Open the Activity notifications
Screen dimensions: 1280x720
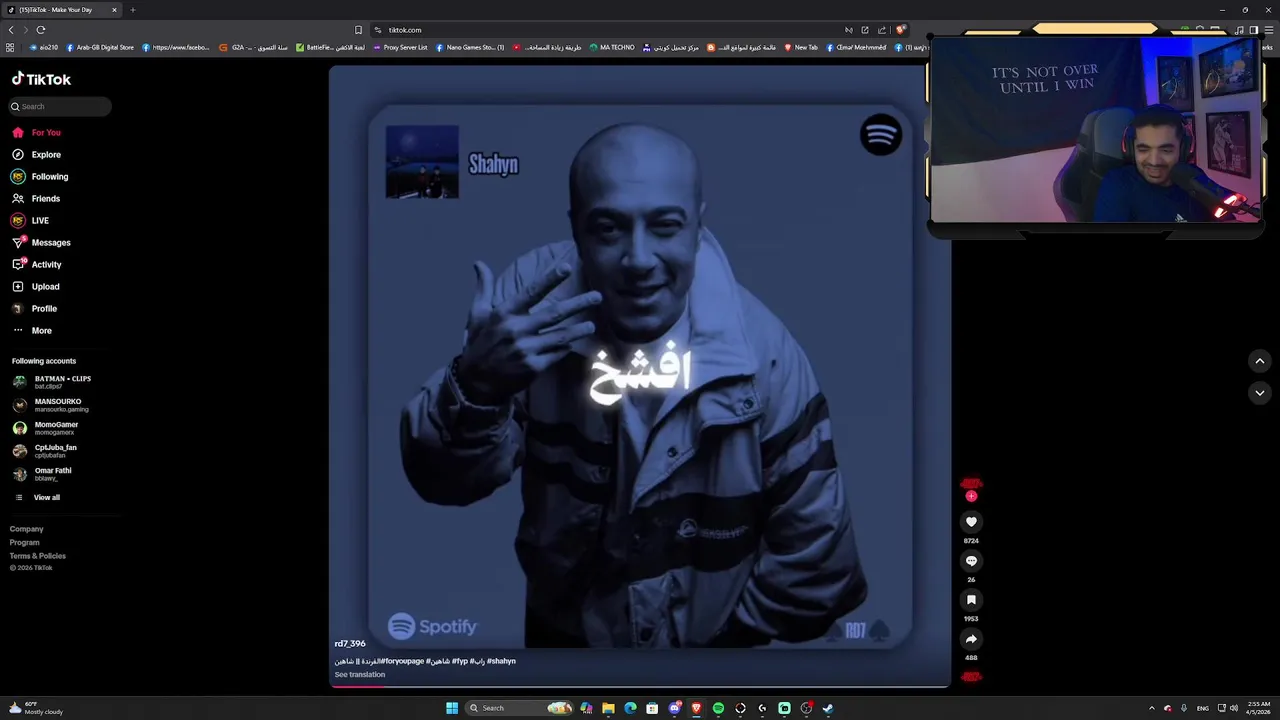point(36,265)
